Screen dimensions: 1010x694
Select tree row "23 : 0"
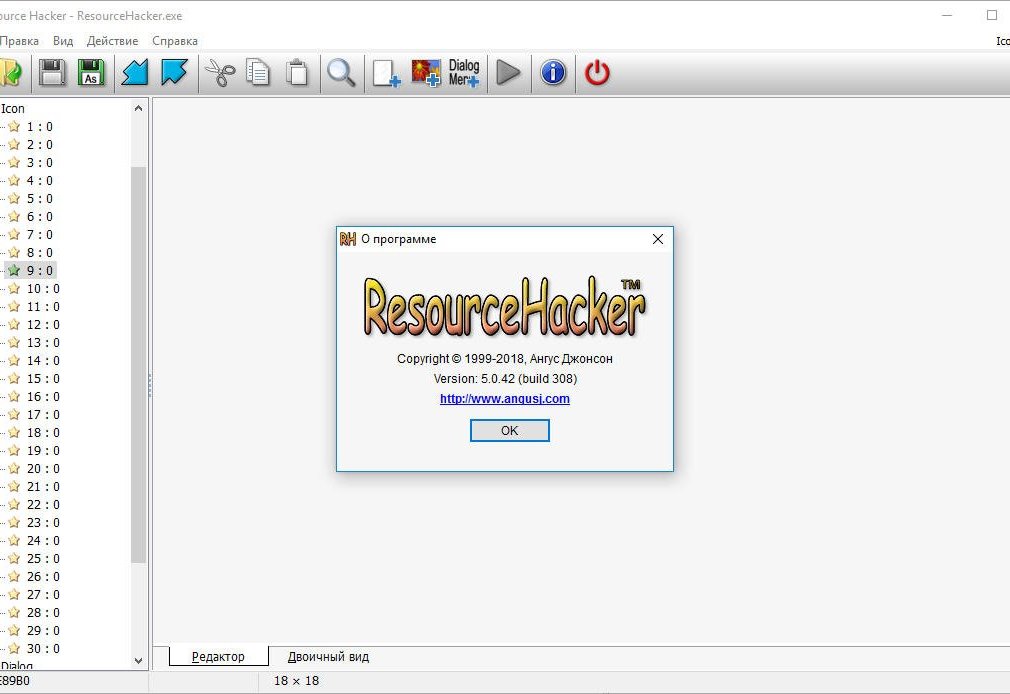(x=43, y=523)
